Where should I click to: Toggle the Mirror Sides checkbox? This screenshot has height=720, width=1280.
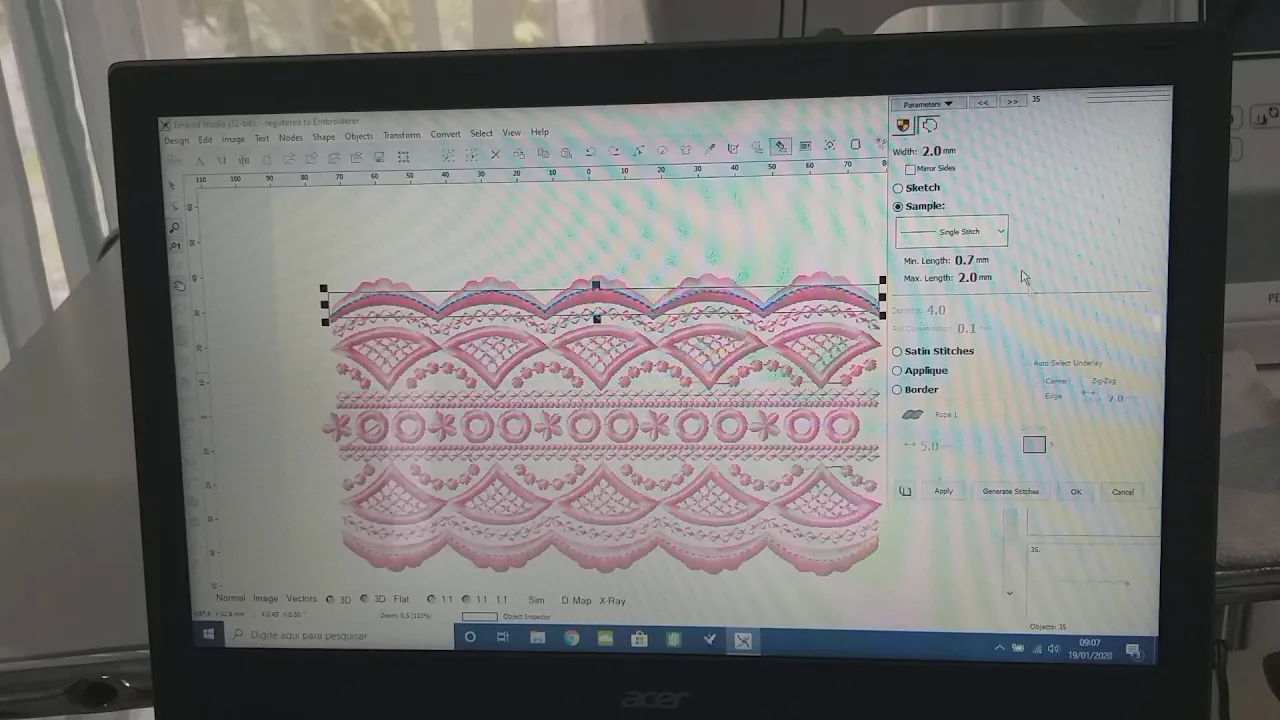(910, 169)
